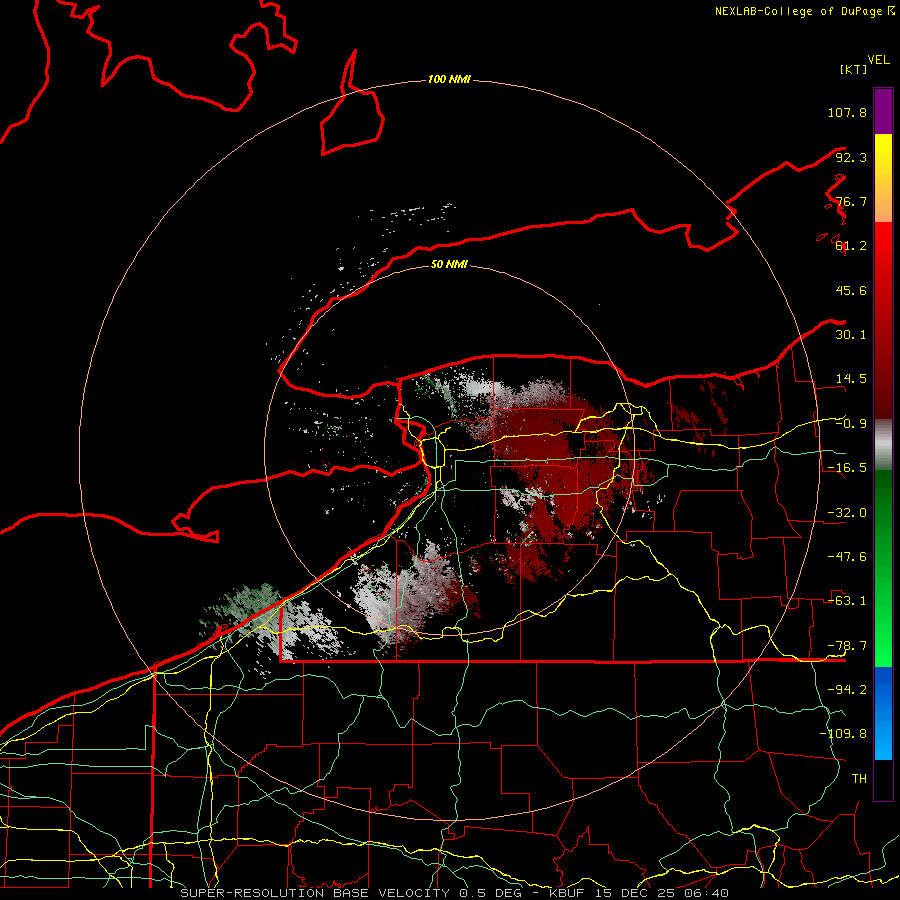Pick the dark TH segment of velocity scale
The image size is (900, 900).
883,780
